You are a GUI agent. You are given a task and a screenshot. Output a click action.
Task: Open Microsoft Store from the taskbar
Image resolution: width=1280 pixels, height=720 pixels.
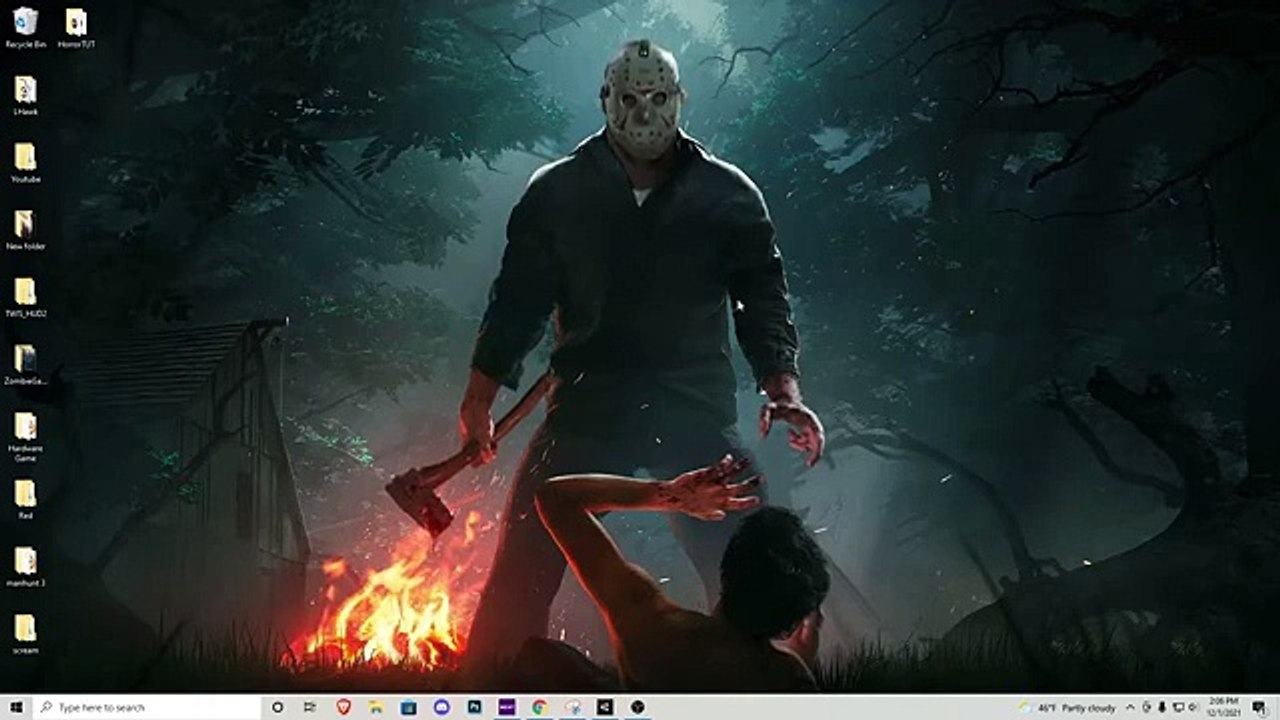pyautogui.click(x=409, y=707)
